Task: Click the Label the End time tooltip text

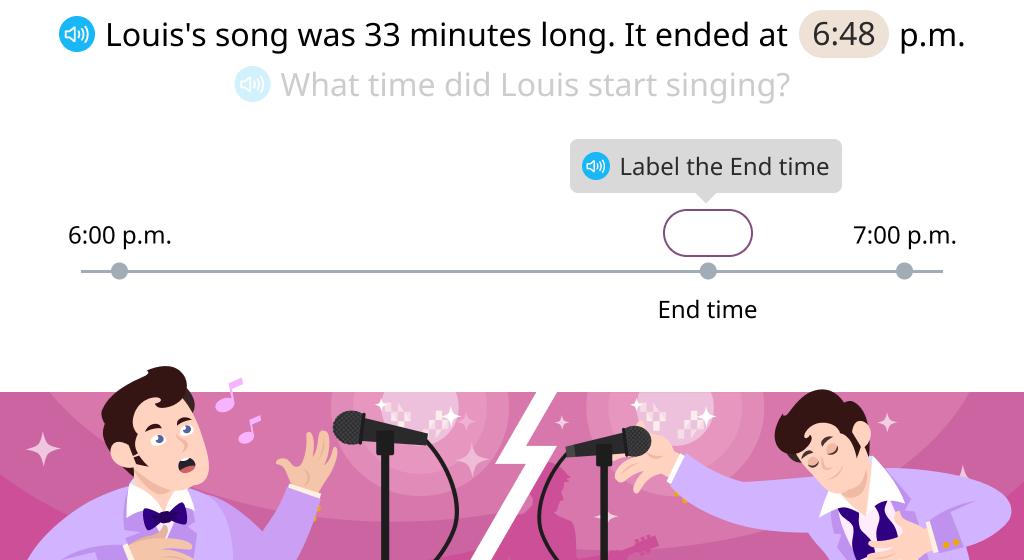Action: pos(724,166)
